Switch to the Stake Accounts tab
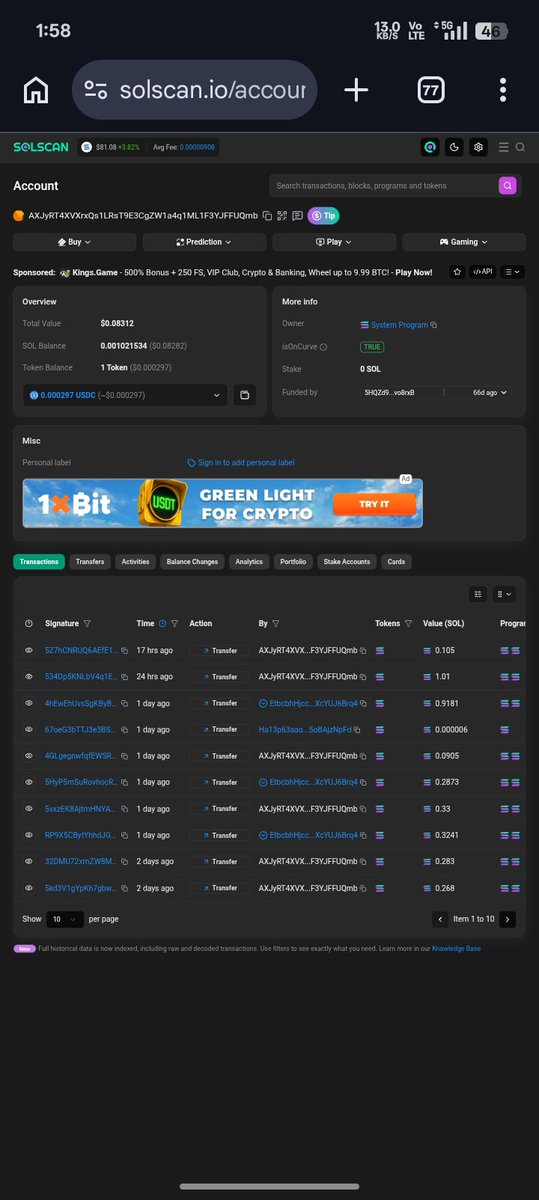 click(x=347, y=562)
